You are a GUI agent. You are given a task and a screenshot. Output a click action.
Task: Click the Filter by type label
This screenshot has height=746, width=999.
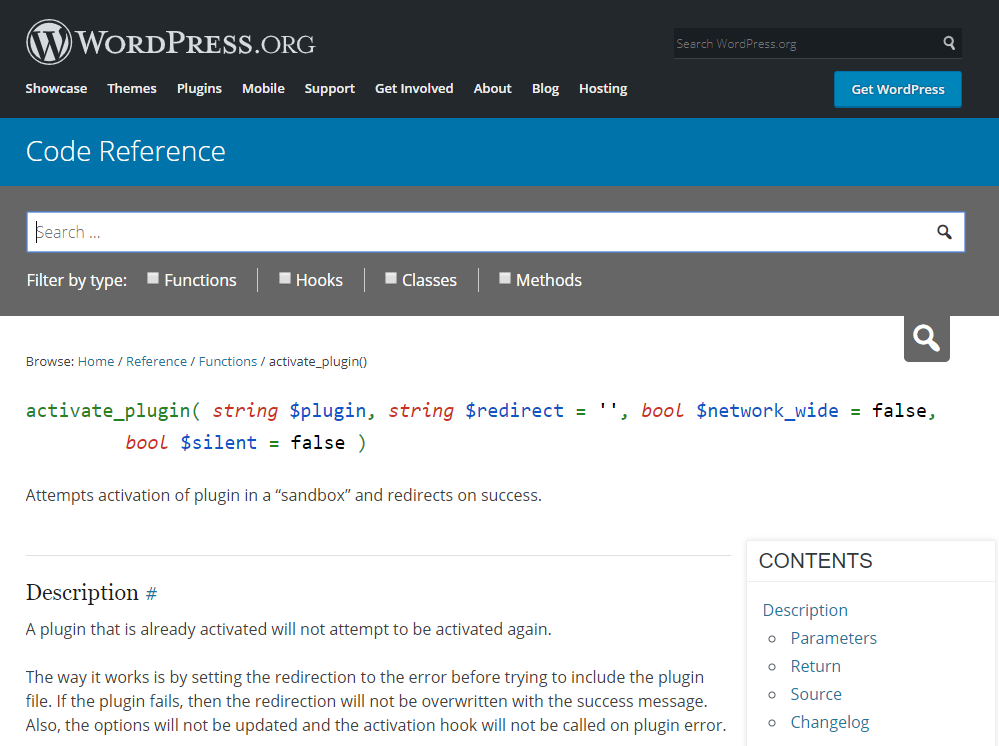[76, 280]
